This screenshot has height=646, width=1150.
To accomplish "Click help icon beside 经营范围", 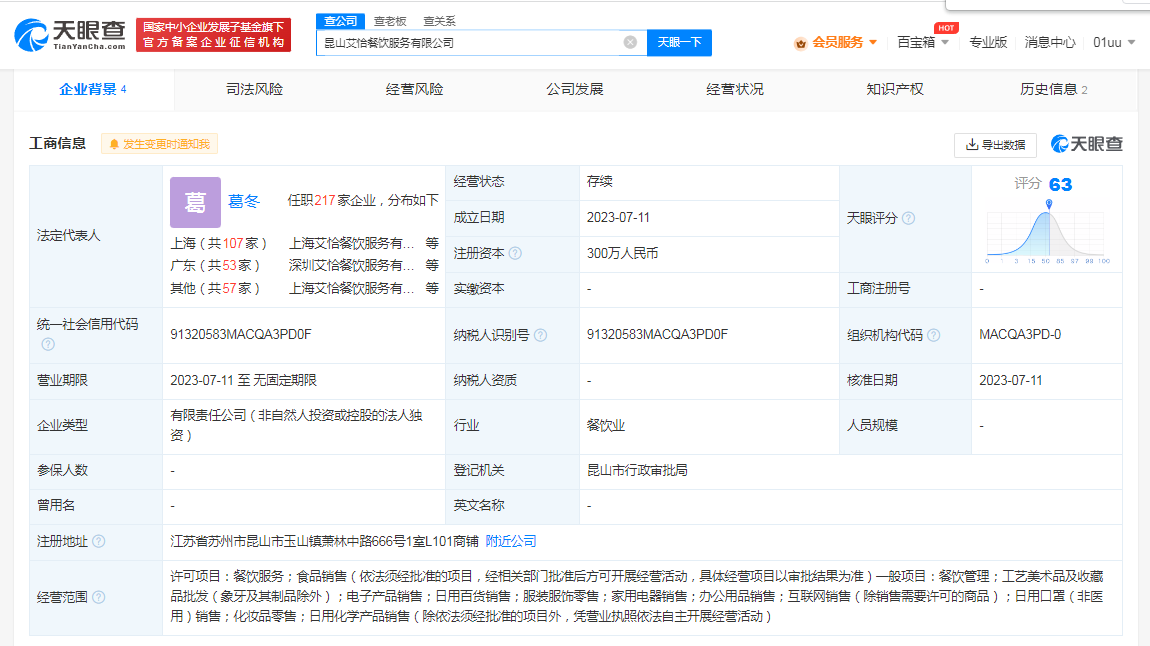I will pyautogui.click(x=98, y=598).
